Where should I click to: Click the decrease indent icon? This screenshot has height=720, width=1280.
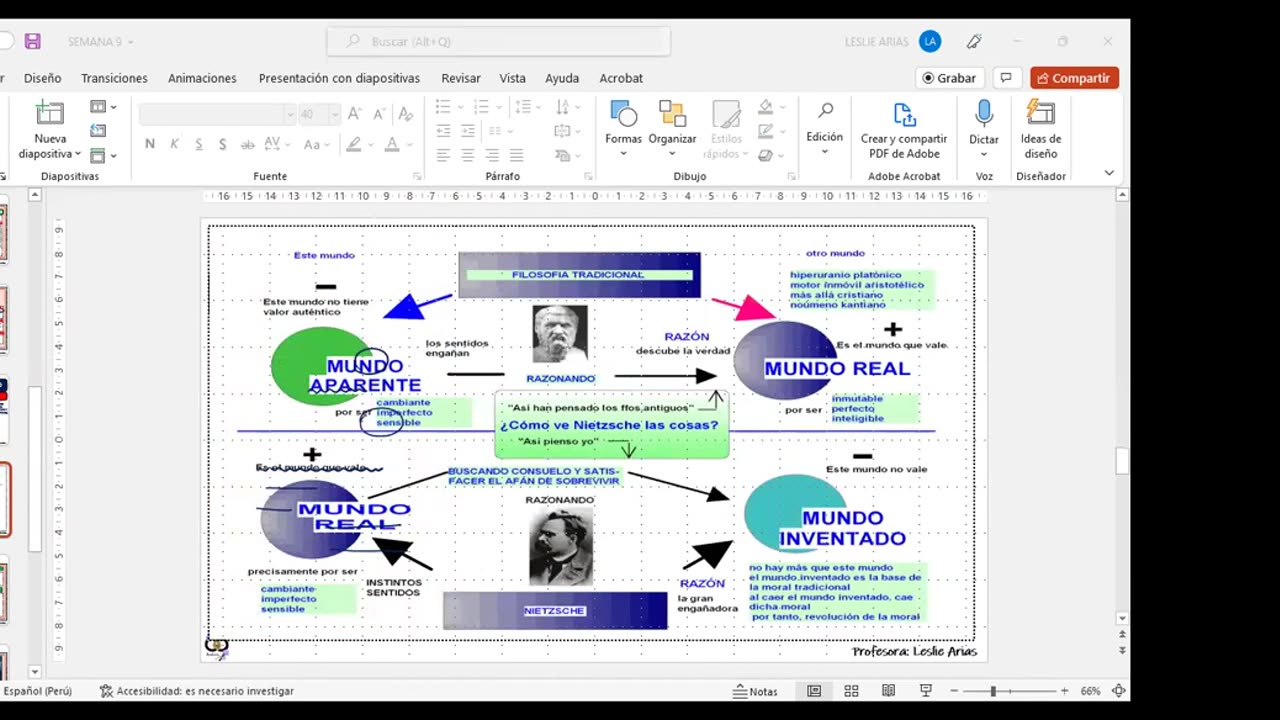[x=444, y=131]
